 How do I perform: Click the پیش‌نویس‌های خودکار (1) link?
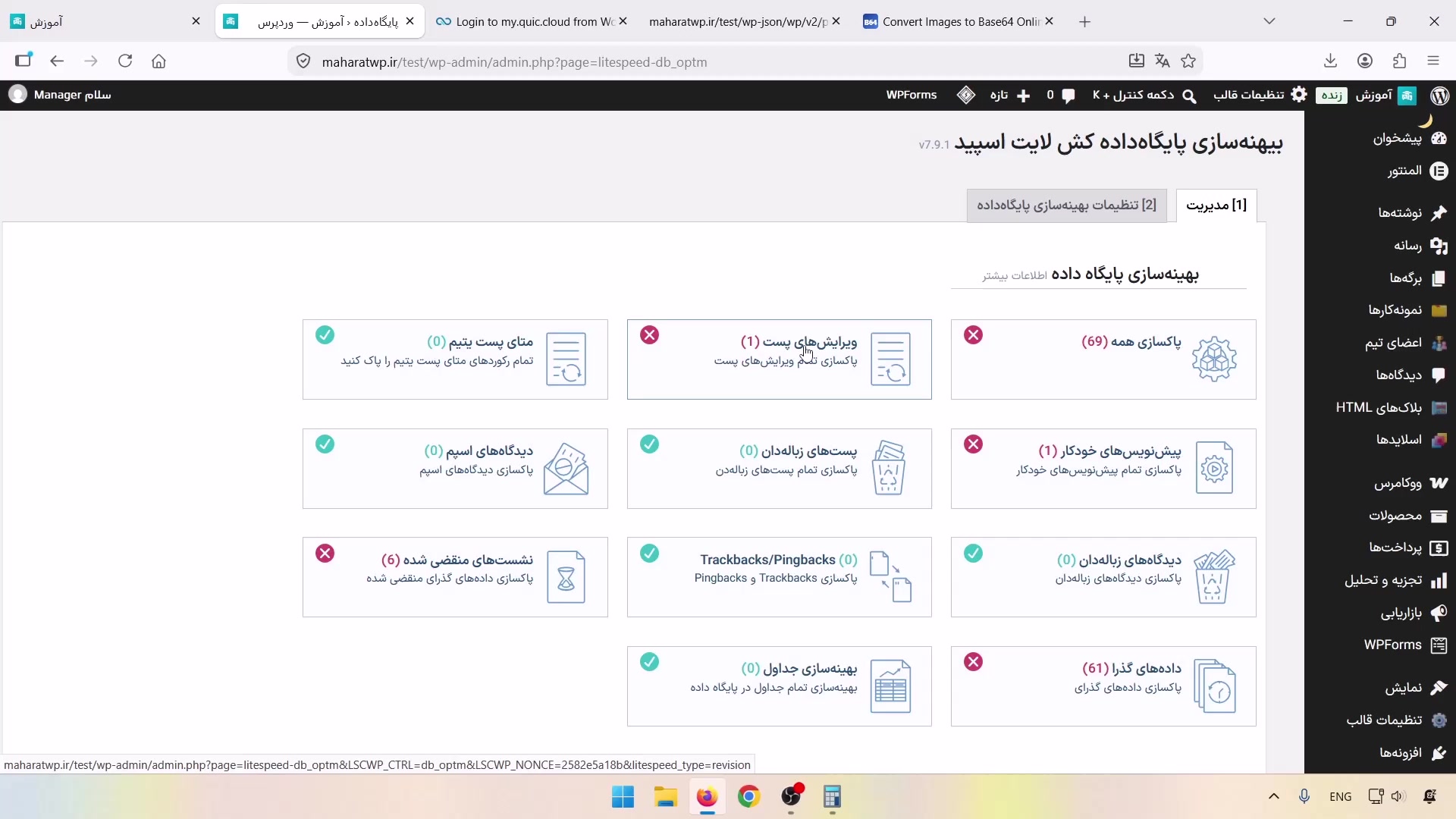coord(1109,450)
